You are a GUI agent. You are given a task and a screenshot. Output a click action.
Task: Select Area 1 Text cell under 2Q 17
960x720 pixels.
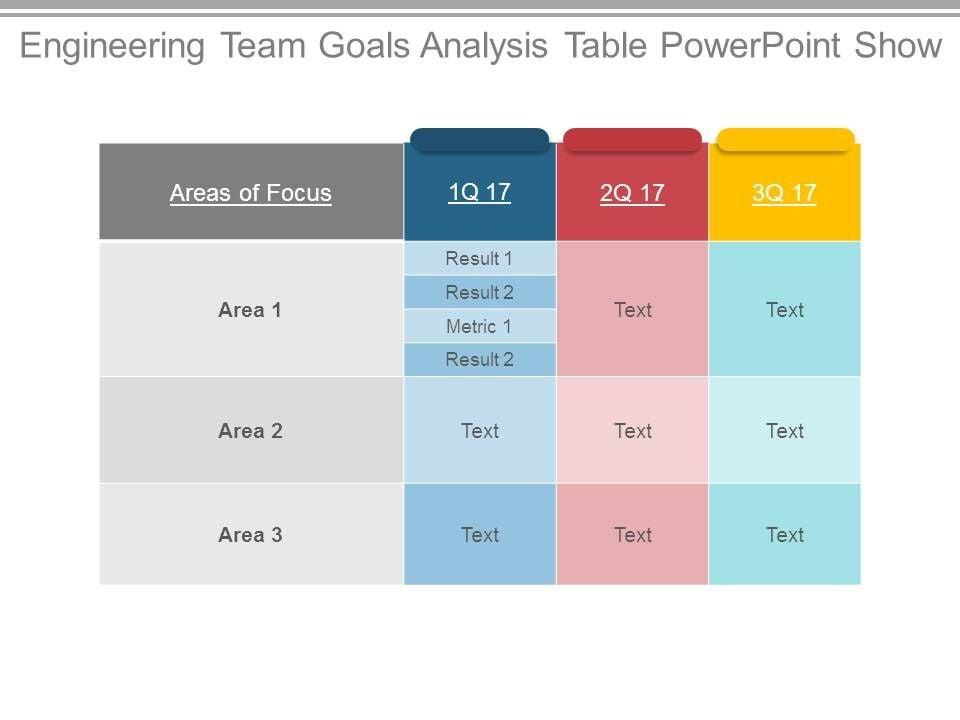tap(633, 310)
